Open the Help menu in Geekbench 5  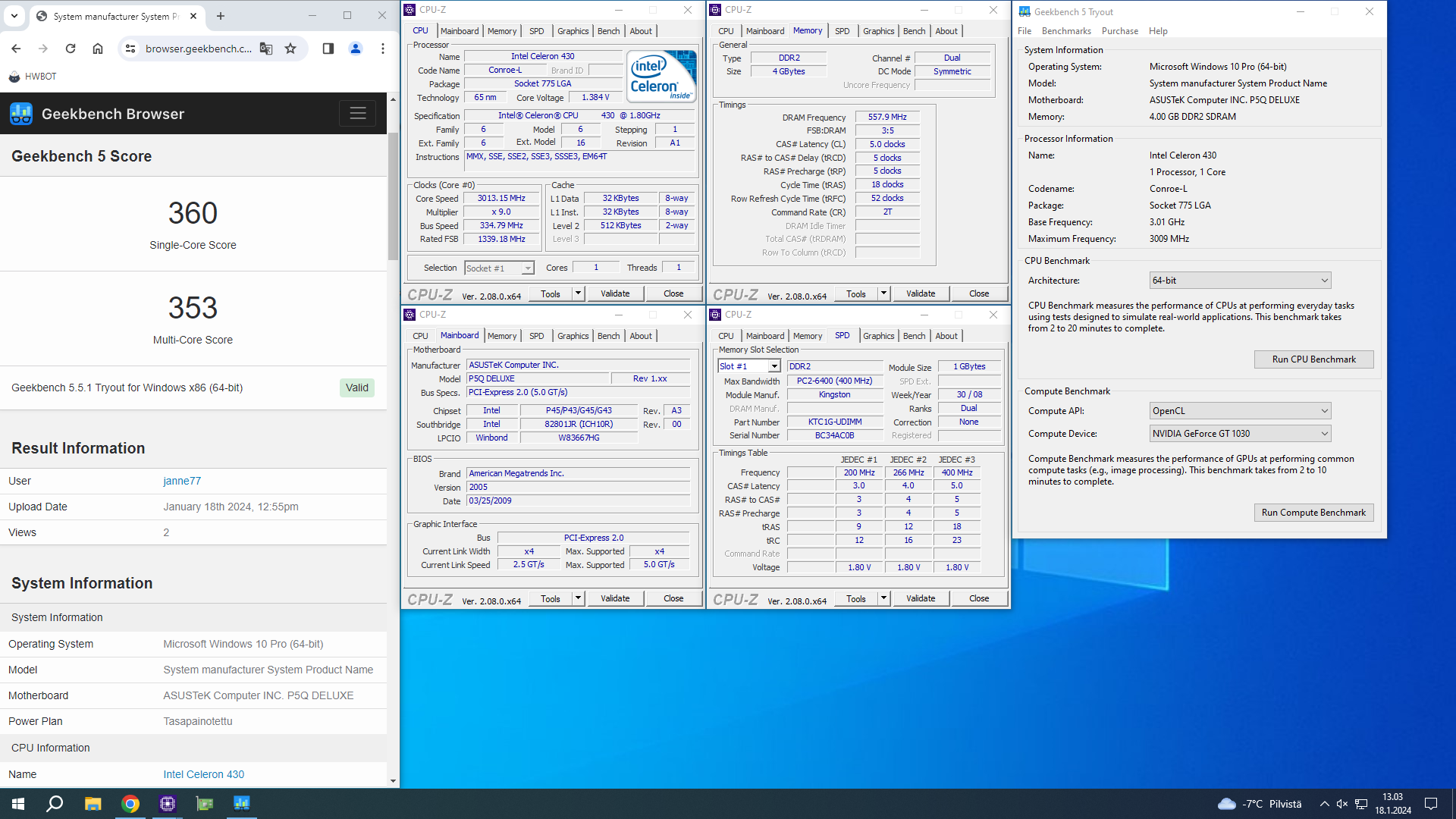[1158, 31]
